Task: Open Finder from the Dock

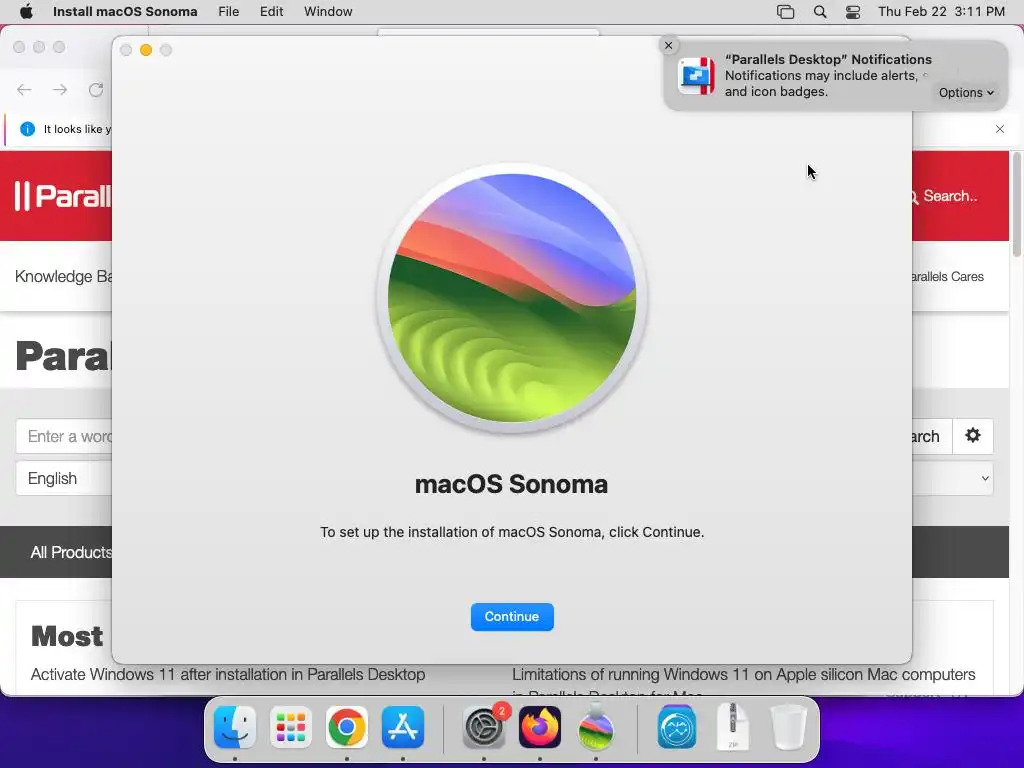Action: coord(235,727)
